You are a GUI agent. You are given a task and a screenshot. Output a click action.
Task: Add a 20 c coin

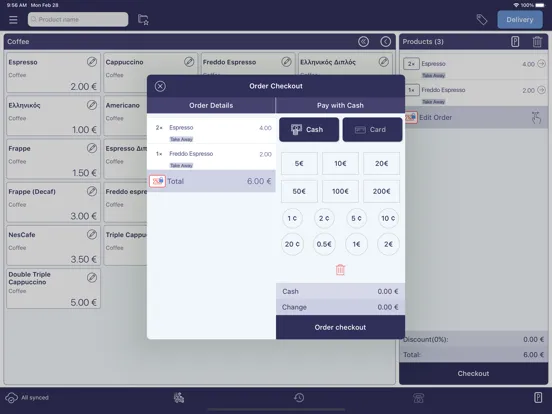pos(292,244)
